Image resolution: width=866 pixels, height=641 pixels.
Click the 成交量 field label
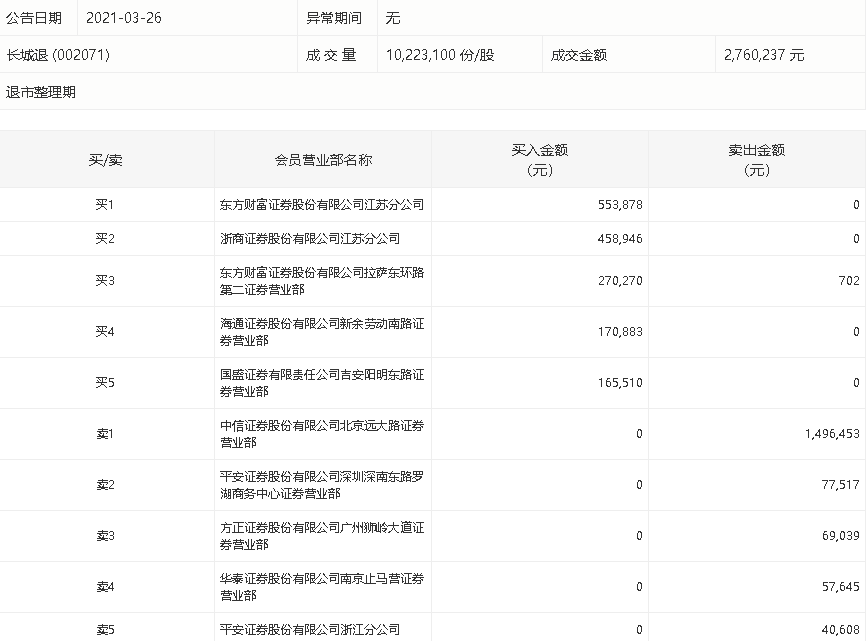tap(331, 55)
